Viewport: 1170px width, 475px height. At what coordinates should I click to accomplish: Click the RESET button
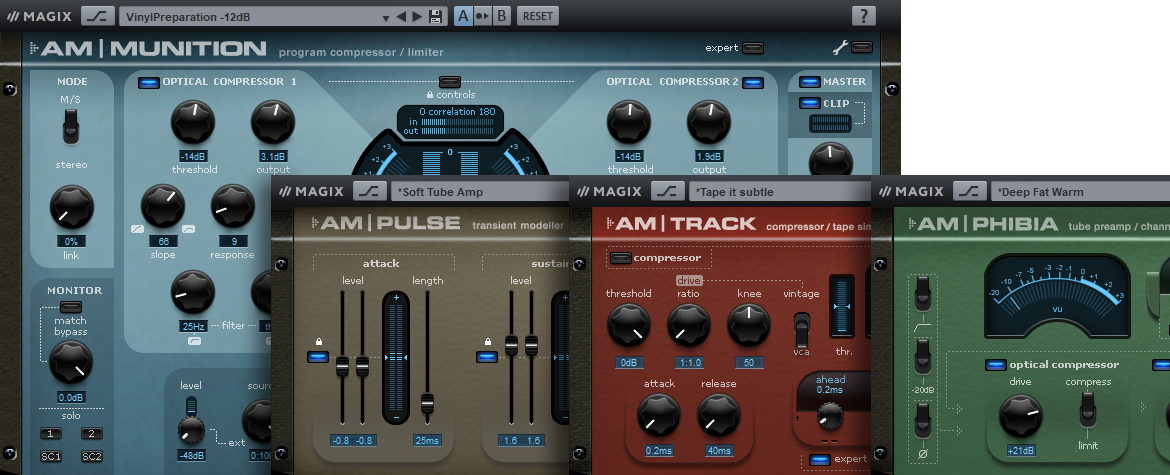538,16
